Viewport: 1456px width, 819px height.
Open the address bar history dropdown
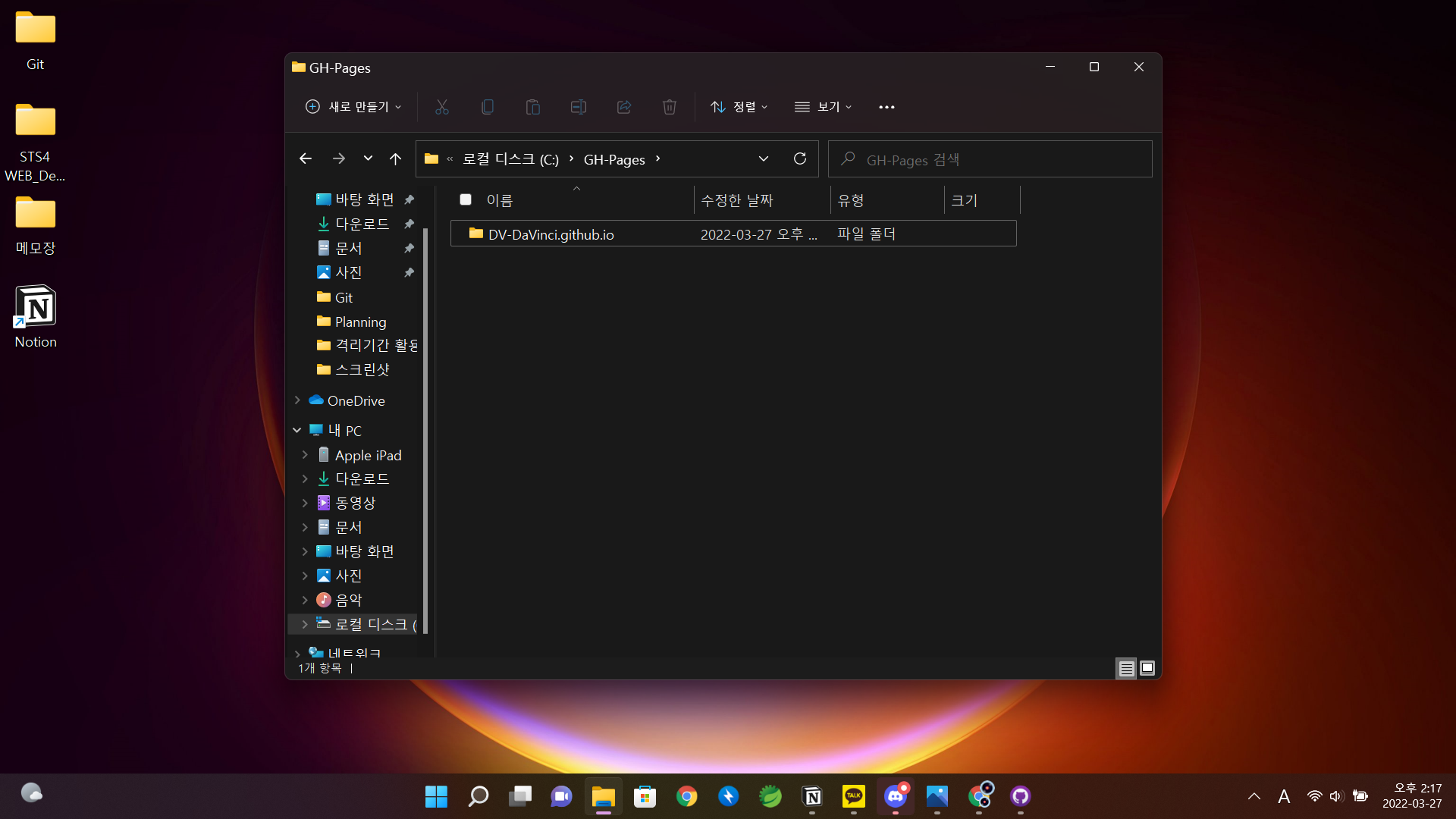(x=763, y=158)
